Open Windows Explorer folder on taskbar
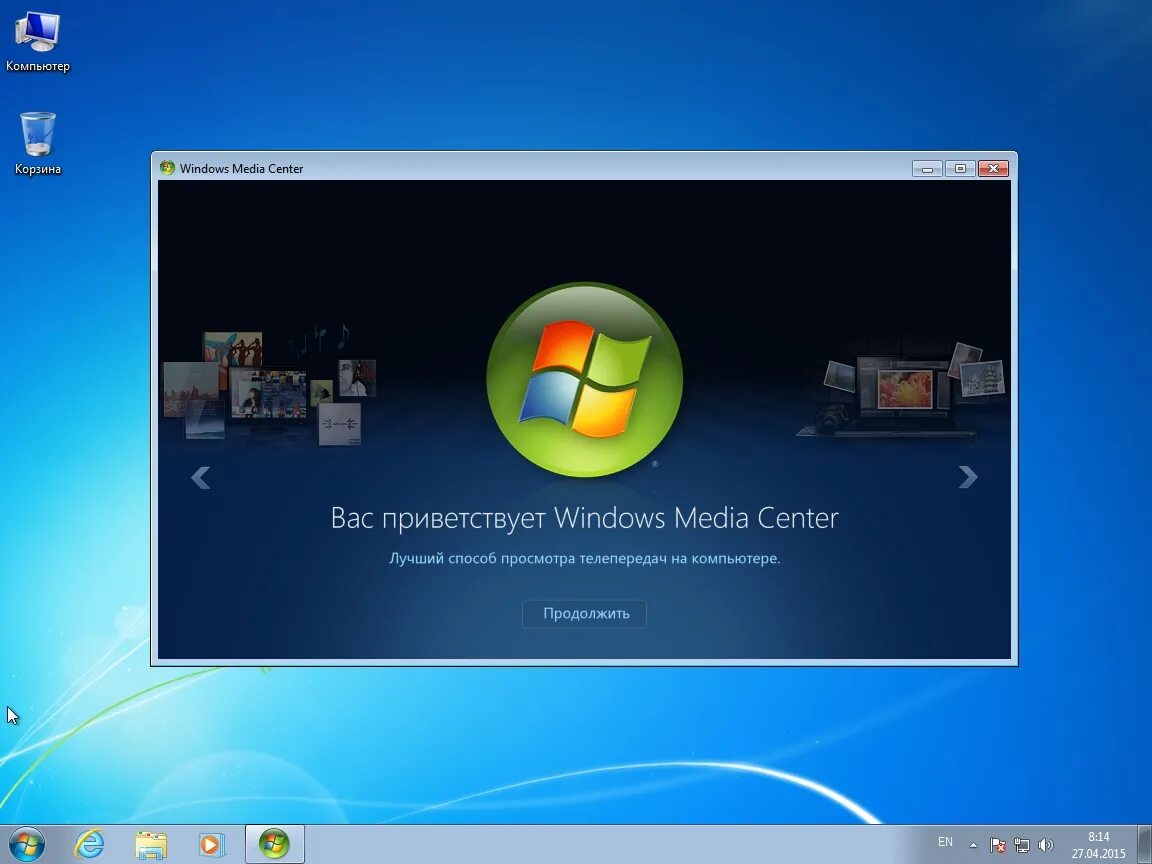Screen dimensions: 1152x864 151,845
